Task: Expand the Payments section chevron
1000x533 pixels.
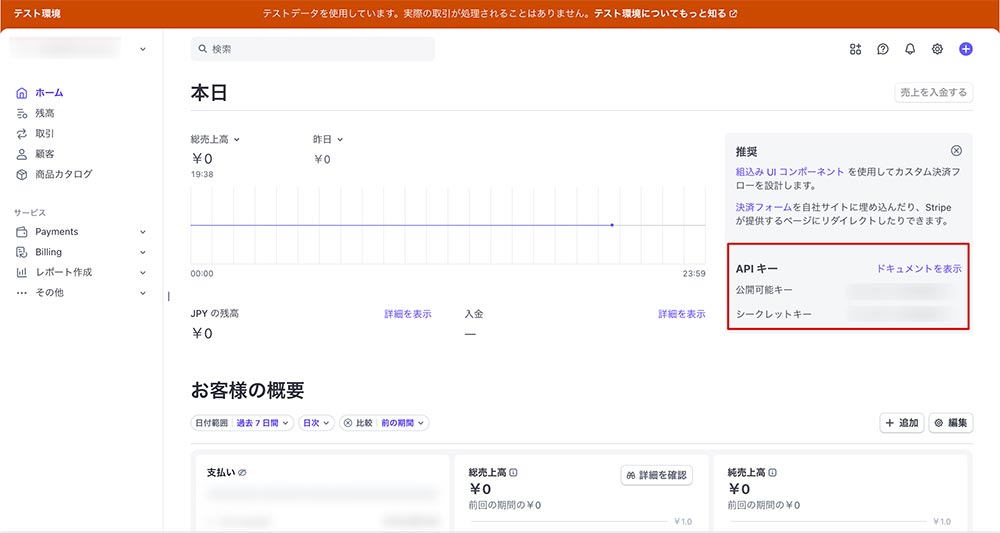Action: click(x=143, y=232)
